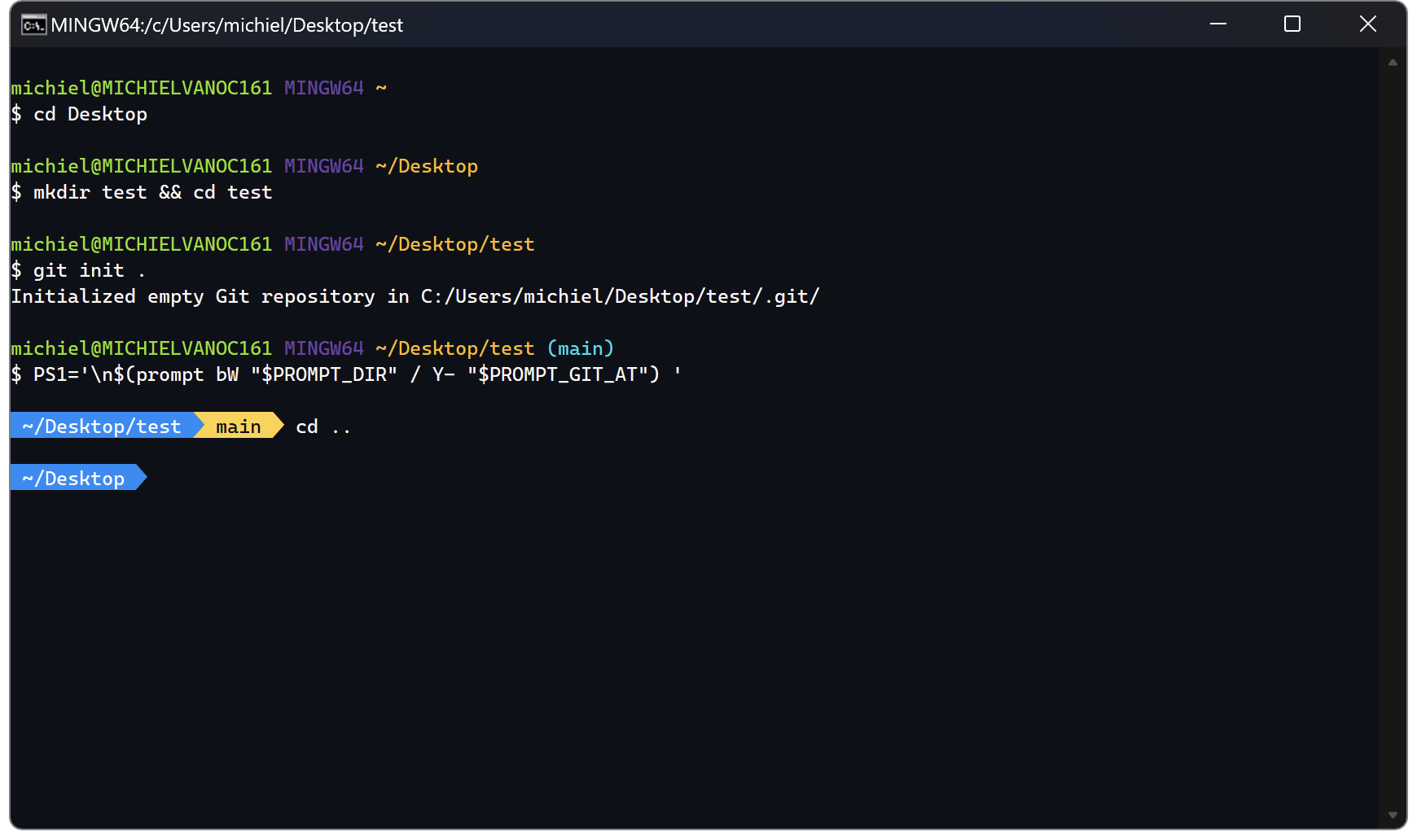
Task: Click the 'mkdir test && cd test' command
Action: [142, 192]
